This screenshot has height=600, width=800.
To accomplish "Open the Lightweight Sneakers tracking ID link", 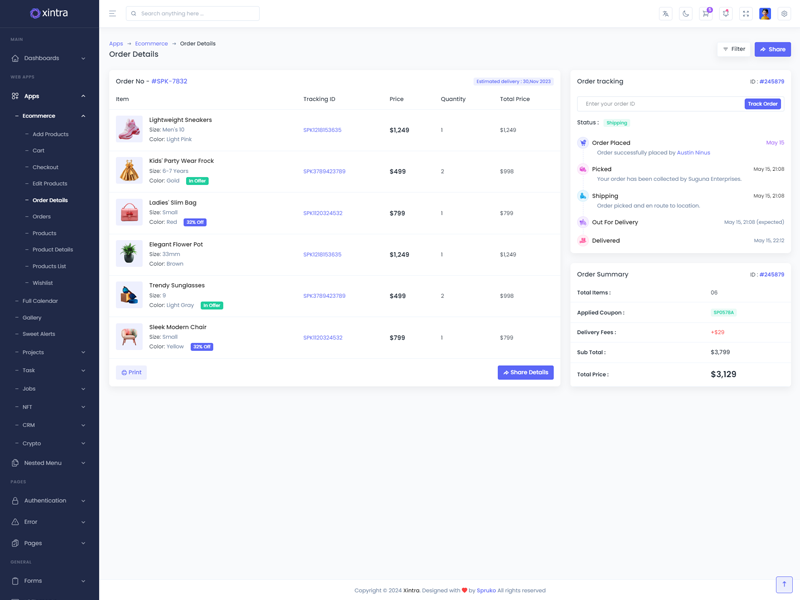I will click(322, 130).
